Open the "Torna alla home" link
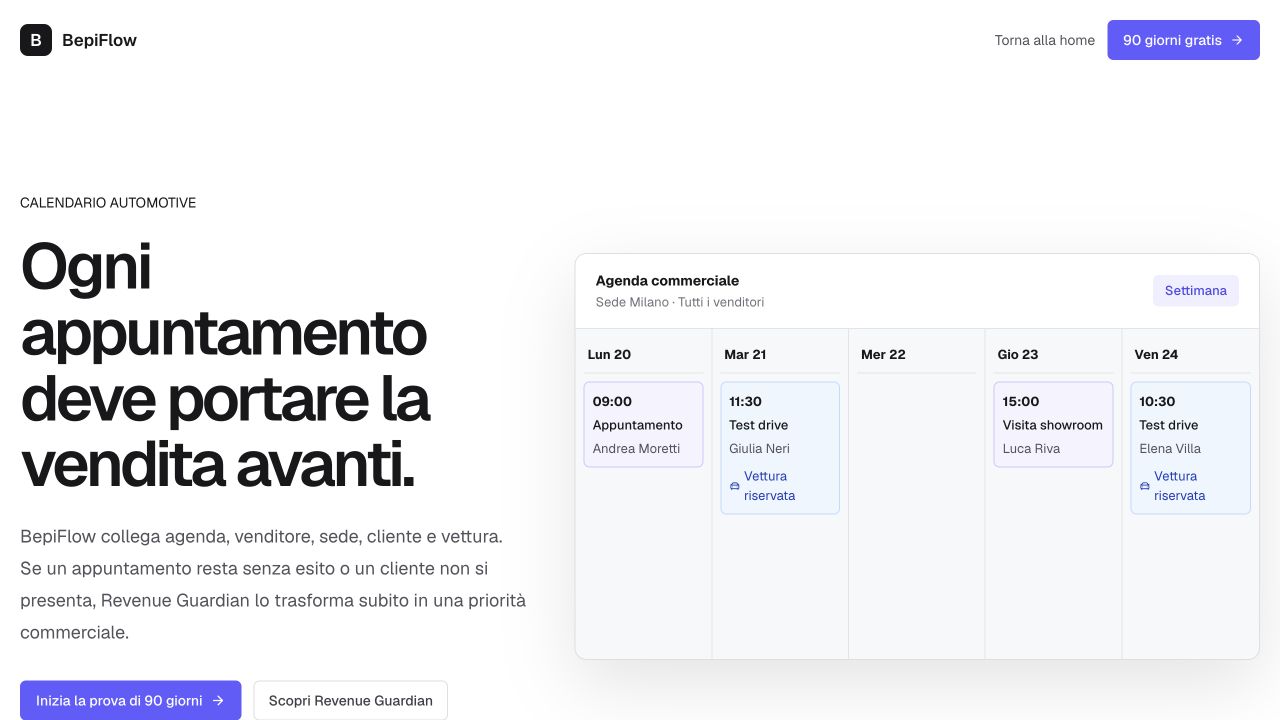Screen dimensions: 1280x720 pos(1044,40)
